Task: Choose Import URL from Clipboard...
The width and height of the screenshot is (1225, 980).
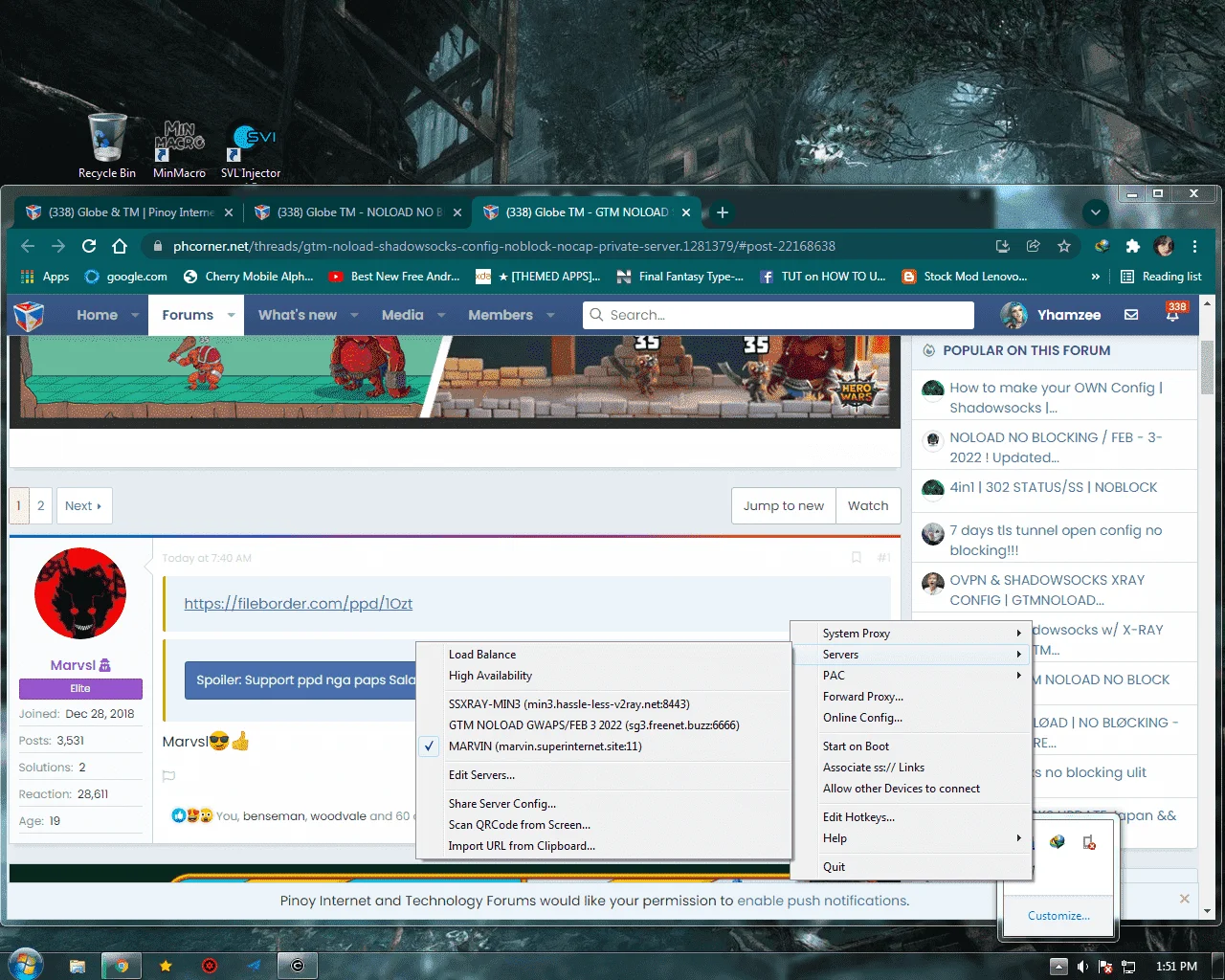Action: [603, 846]
